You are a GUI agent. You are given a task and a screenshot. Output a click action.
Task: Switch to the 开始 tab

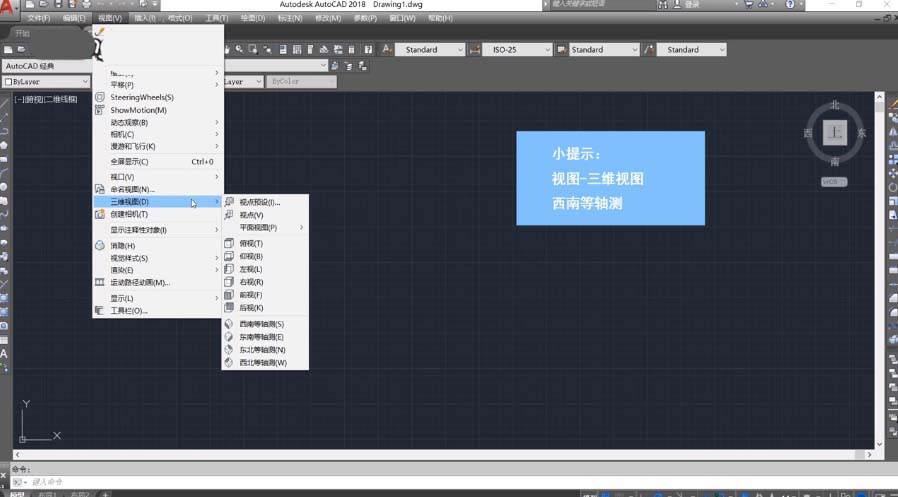[23, 33]
